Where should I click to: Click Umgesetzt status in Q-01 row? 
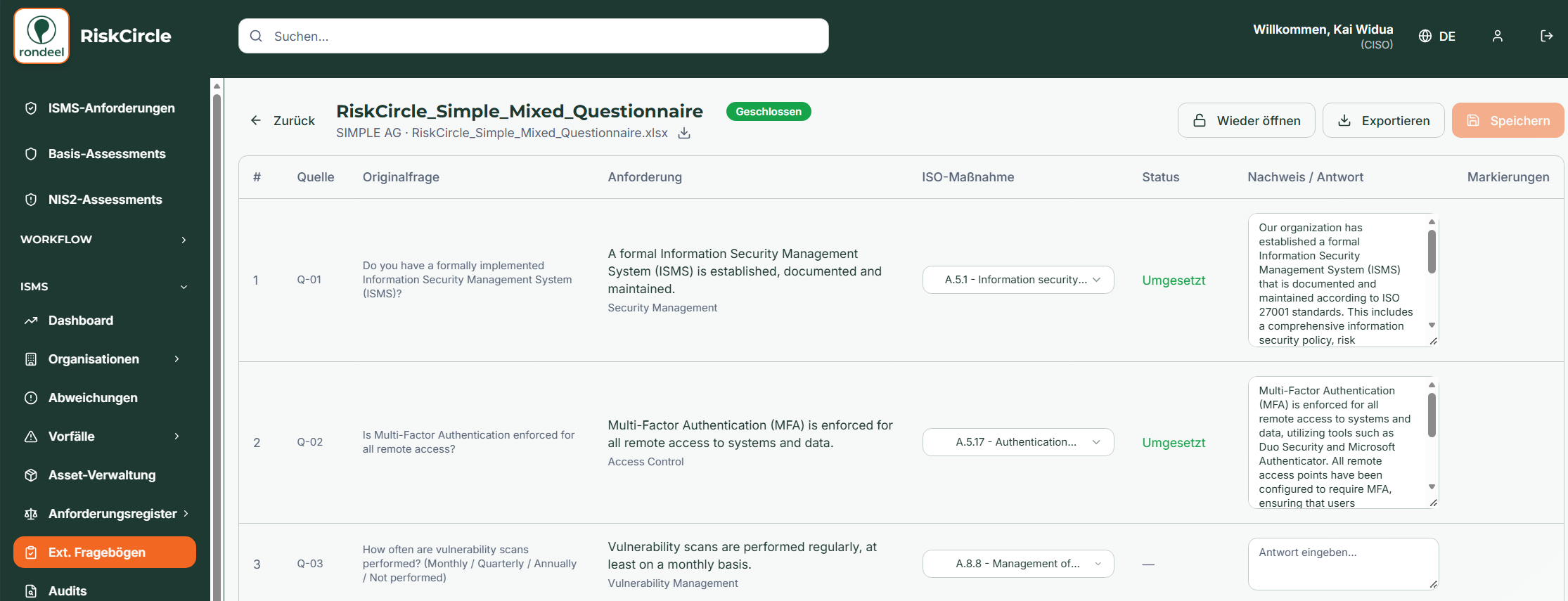1174,280
